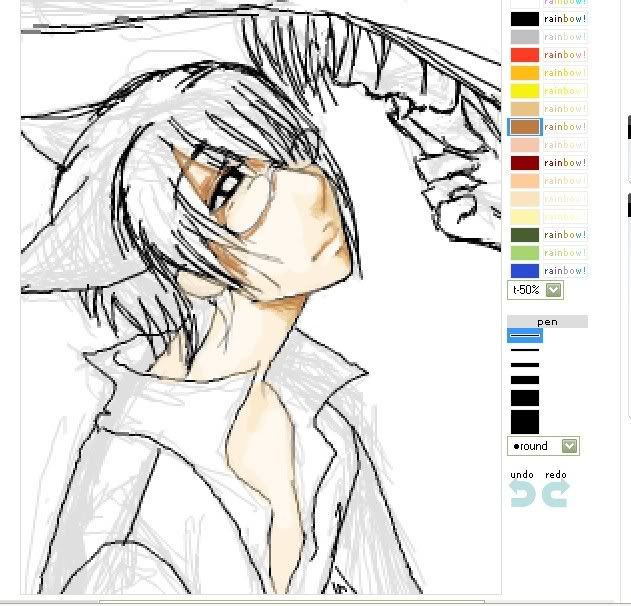Screen dimensions: 631x606
Task: Choose the bright yellow color swatch
Action: point(525,91)
